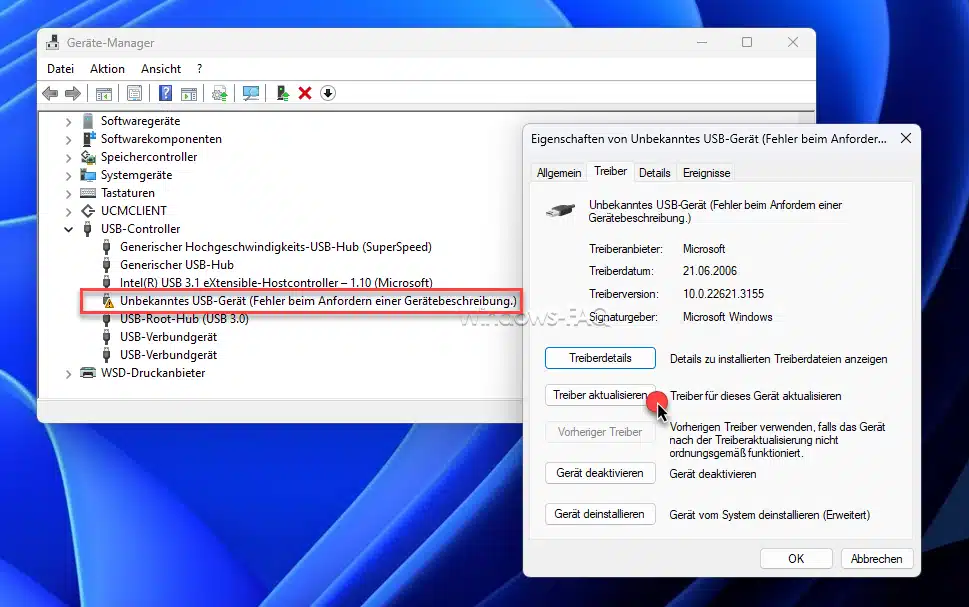Select the Generischer USB-Hub label
Screen dimensions: 969x607
(x=177, y=265)
